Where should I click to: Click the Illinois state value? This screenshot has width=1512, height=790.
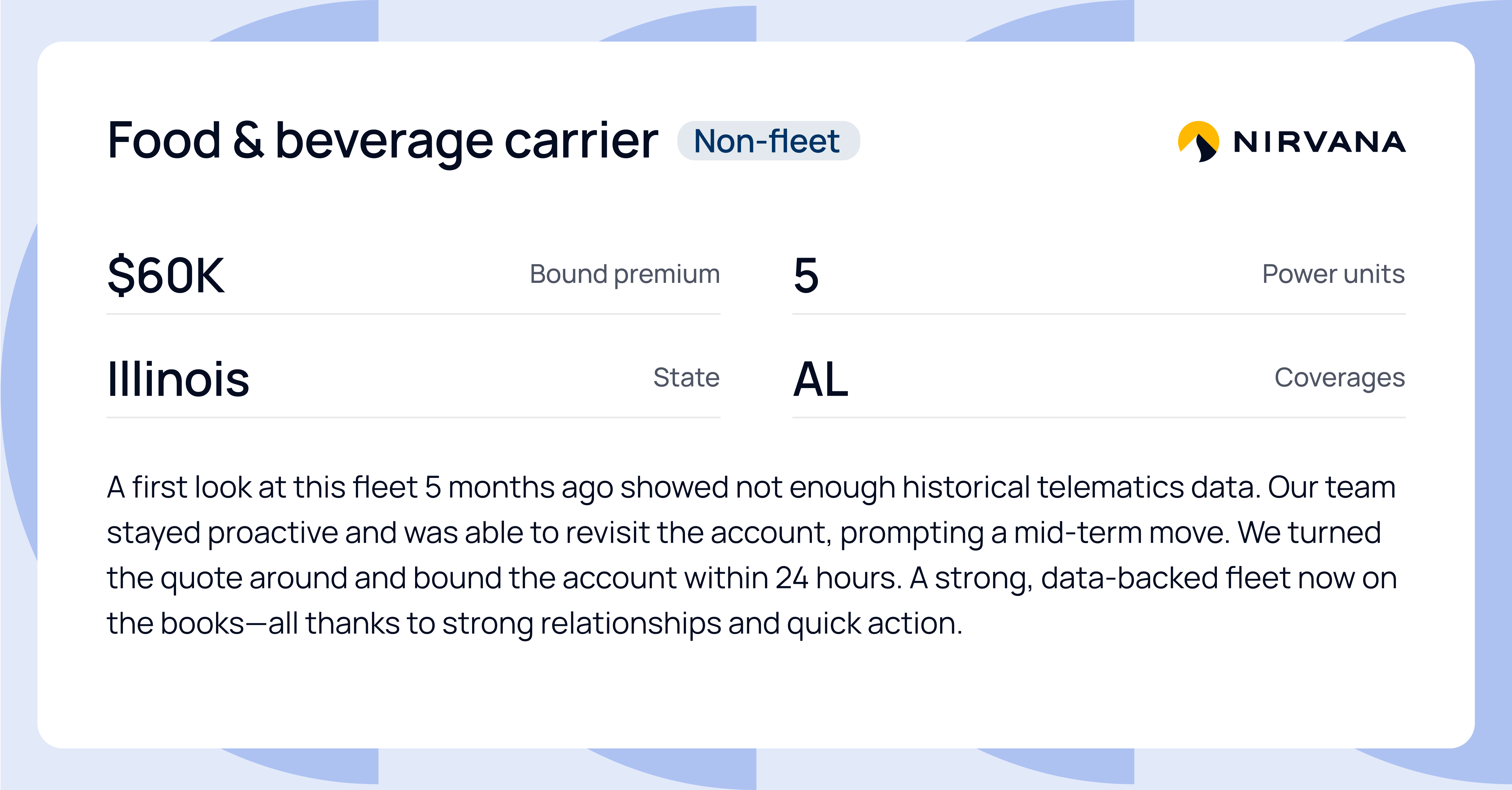point(178,379)
